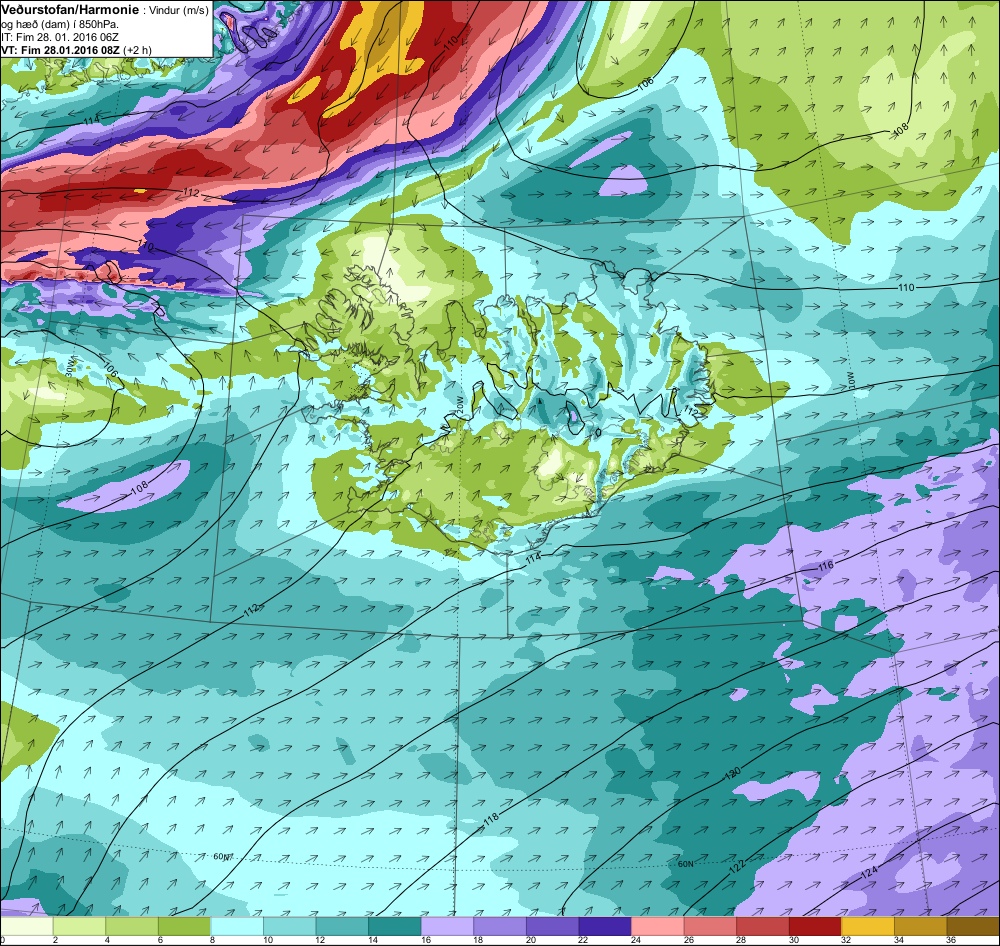Click the teal legend swatch between 12 and 14
The width and height of the screenshot is (1000, 946).
pyautogui.click(x=342, y=926)
